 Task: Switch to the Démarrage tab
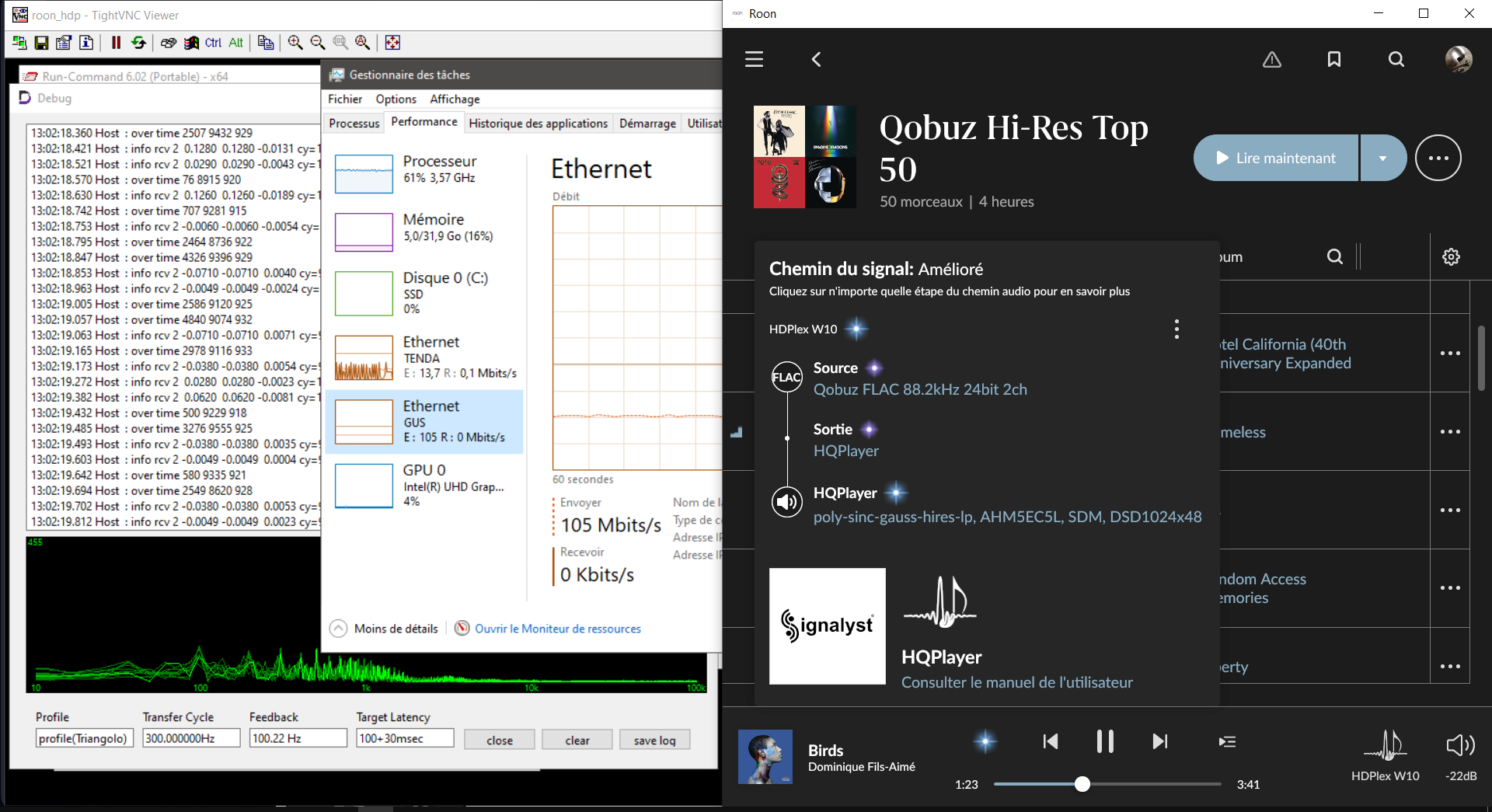[x=647, y=123]
